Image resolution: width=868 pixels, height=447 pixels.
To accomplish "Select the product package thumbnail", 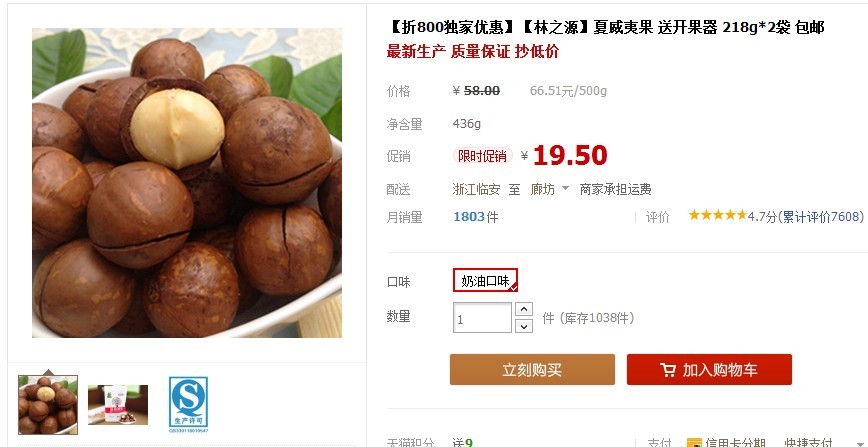I will (x=118, y=405).
